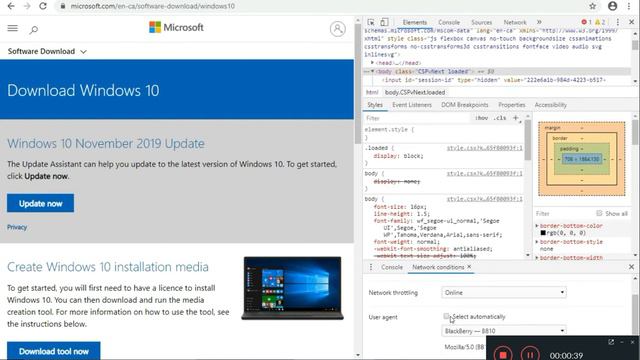
Task: Open DOM Breakpoints tab
Action: pyautogui.click(x=464, y=105)
